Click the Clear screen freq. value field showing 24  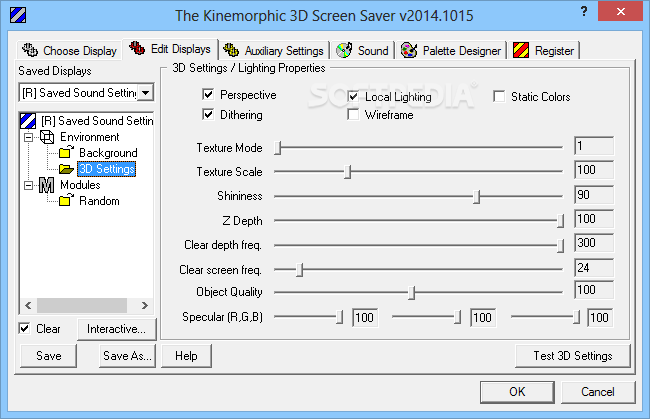tap(594, 267)
